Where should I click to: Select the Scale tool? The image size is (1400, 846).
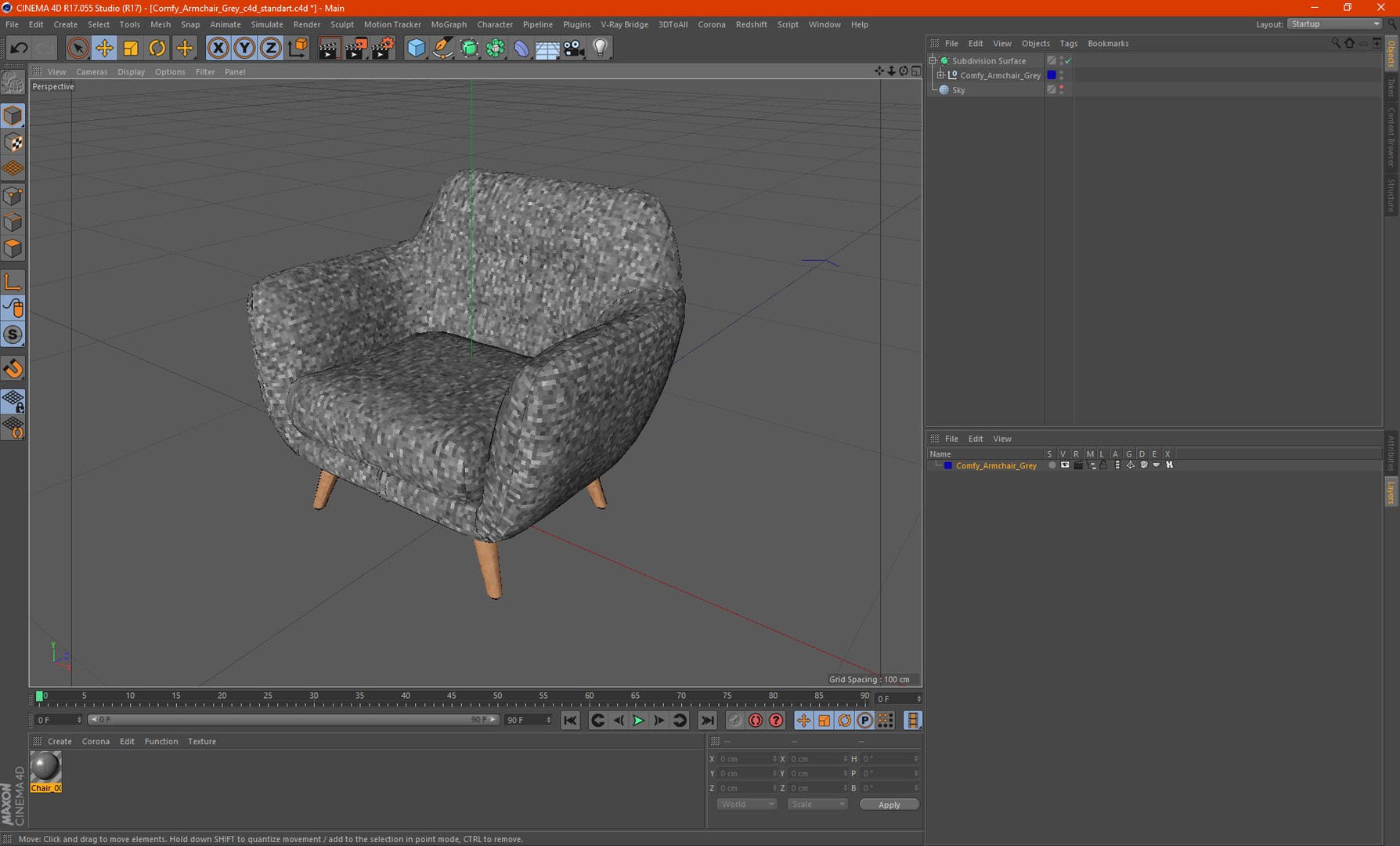click(131, 49)
